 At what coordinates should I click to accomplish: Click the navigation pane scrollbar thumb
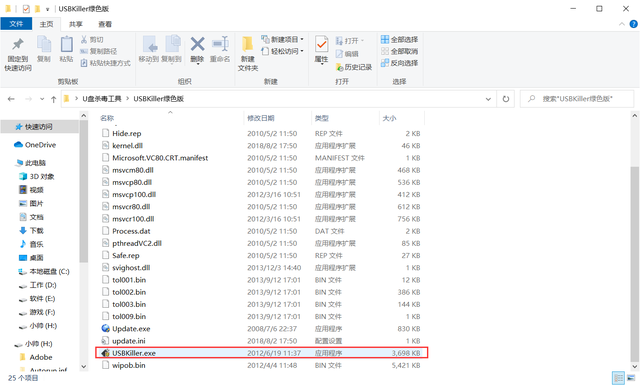point(83,191)
